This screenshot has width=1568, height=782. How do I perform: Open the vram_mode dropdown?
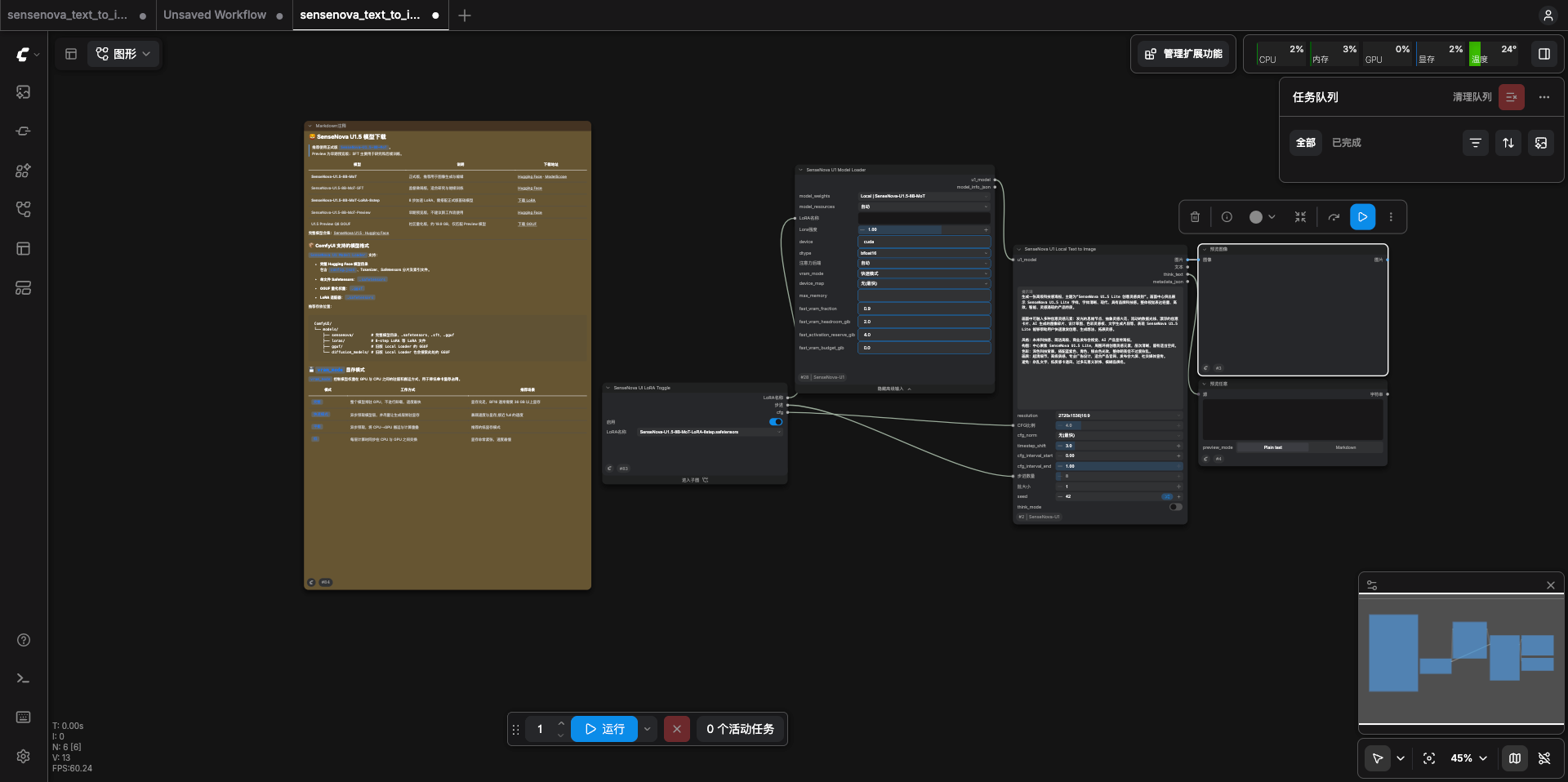pyautogui.click(x=924, y=273)
